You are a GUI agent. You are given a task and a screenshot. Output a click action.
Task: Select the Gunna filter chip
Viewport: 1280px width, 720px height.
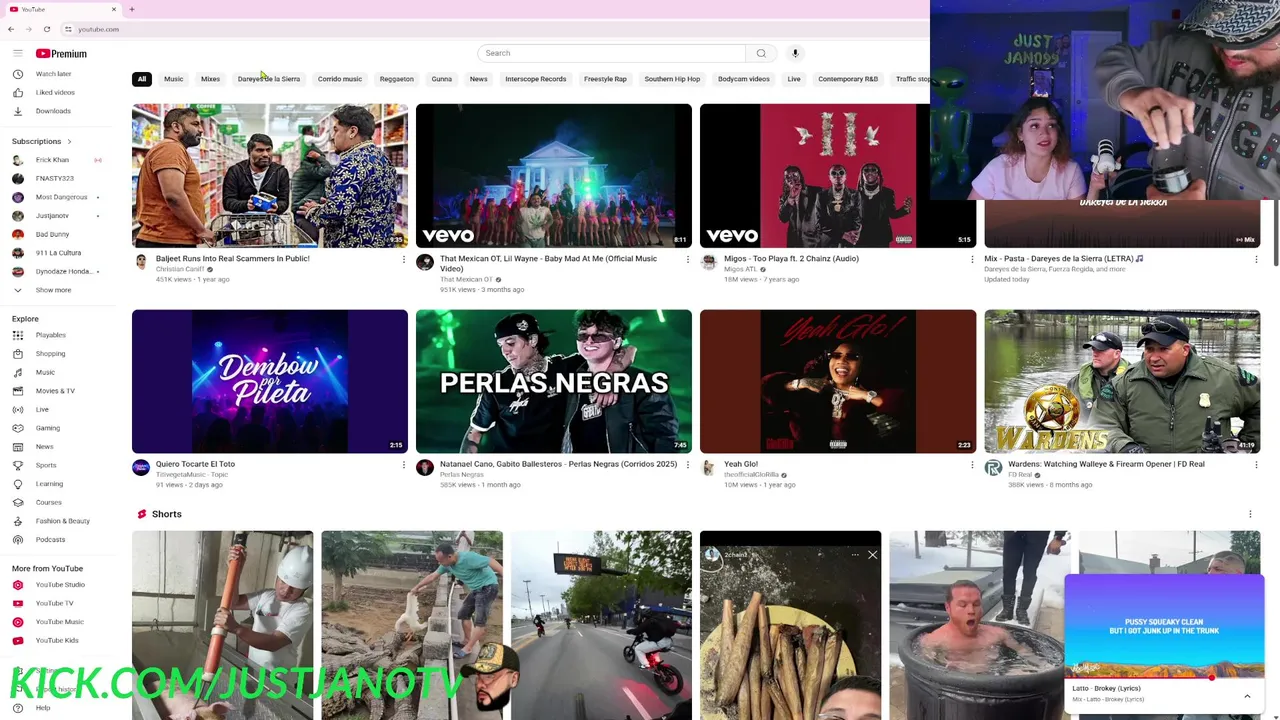pos(441,79)
